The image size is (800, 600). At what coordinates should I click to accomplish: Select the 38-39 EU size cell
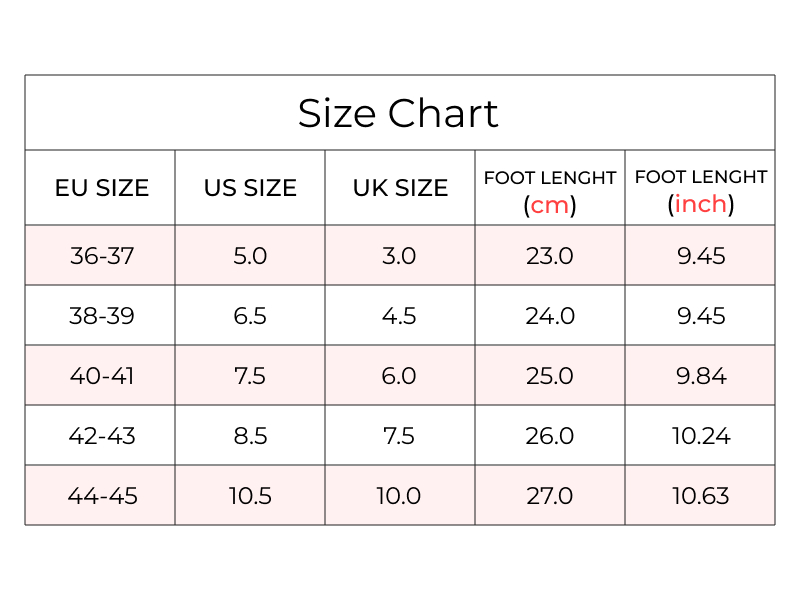click(x=102, y=316)
